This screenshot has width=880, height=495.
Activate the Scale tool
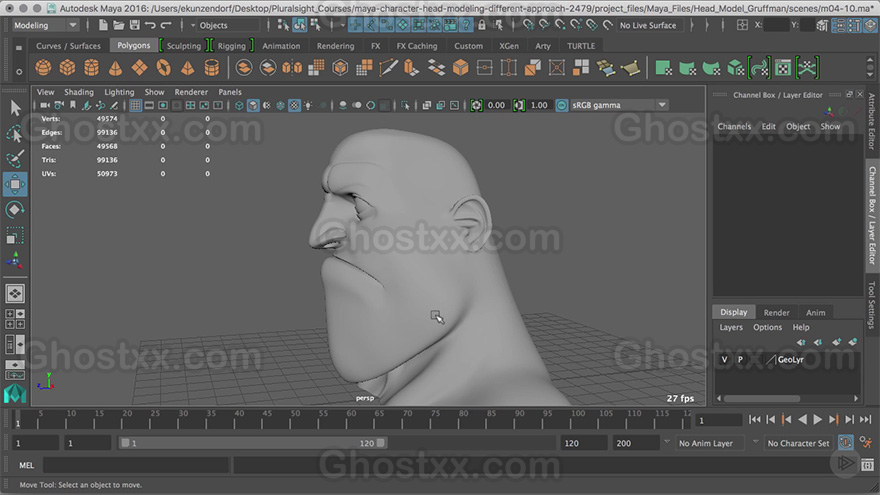tap(15, 235)
